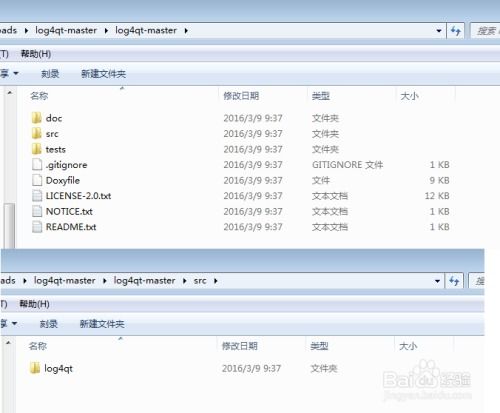Screen dimensions: 500x413
Task: Click refresh icon in upper address bar
Action: point(455,31)
